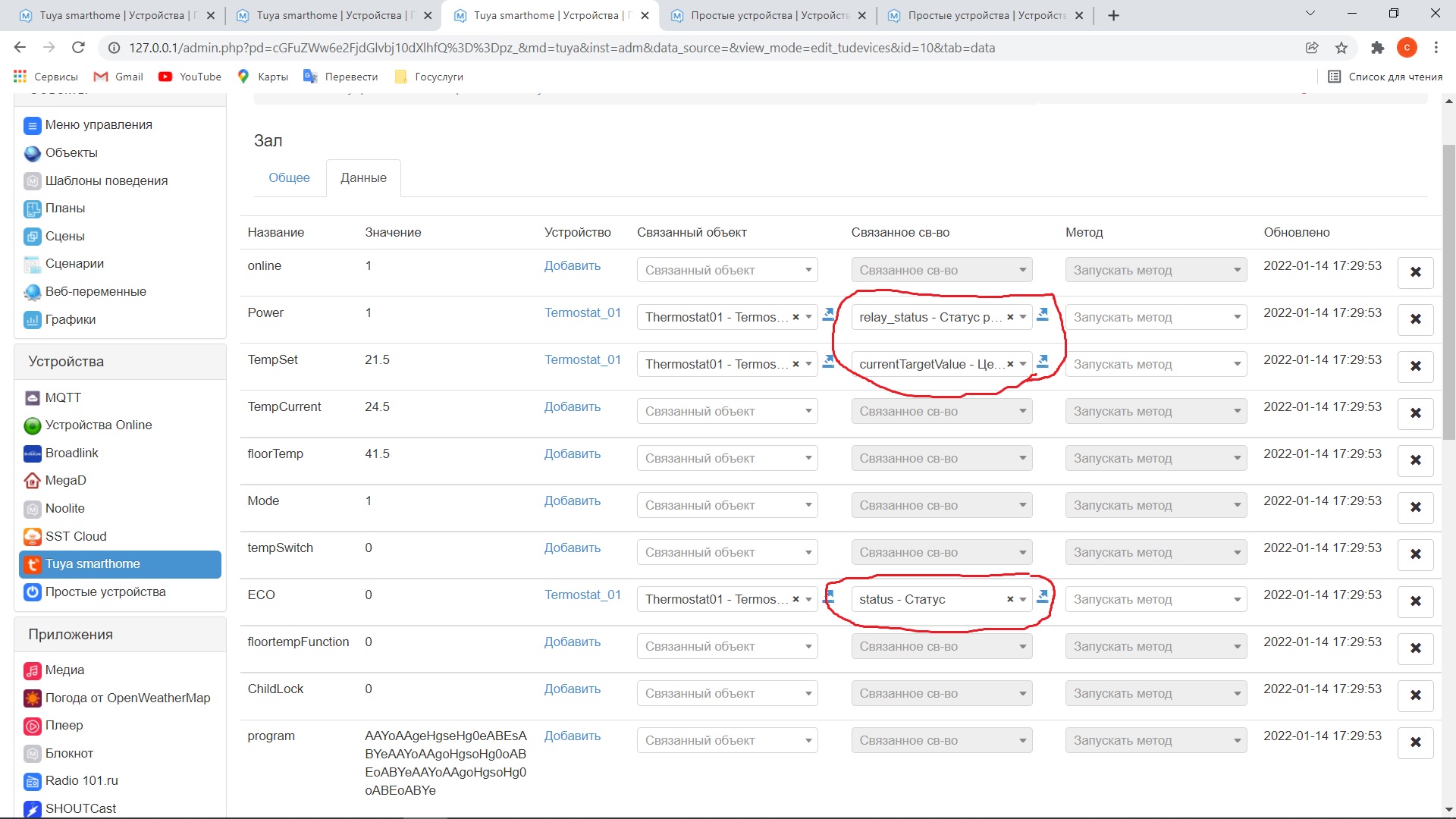
Task: Remove Thermostat01 object from Power row
Action: (795, 317)
